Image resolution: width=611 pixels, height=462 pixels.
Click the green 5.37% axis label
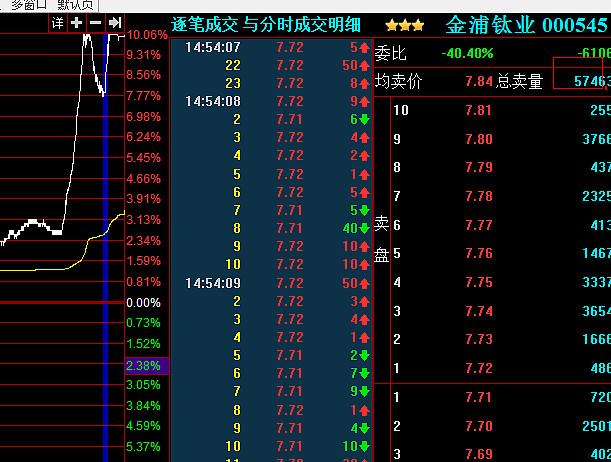click(143, 446)
